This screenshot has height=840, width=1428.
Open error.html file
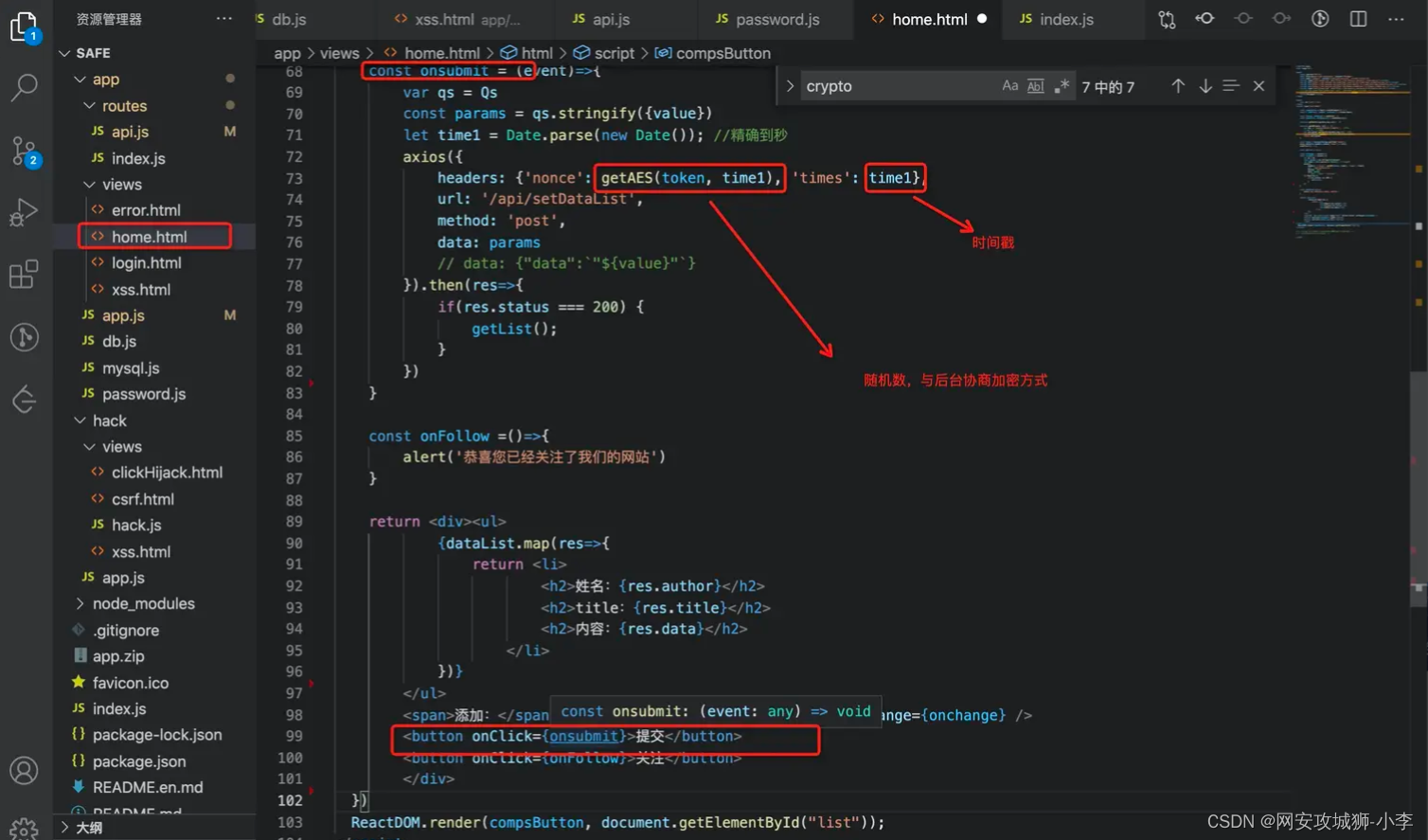click(146, 210)
